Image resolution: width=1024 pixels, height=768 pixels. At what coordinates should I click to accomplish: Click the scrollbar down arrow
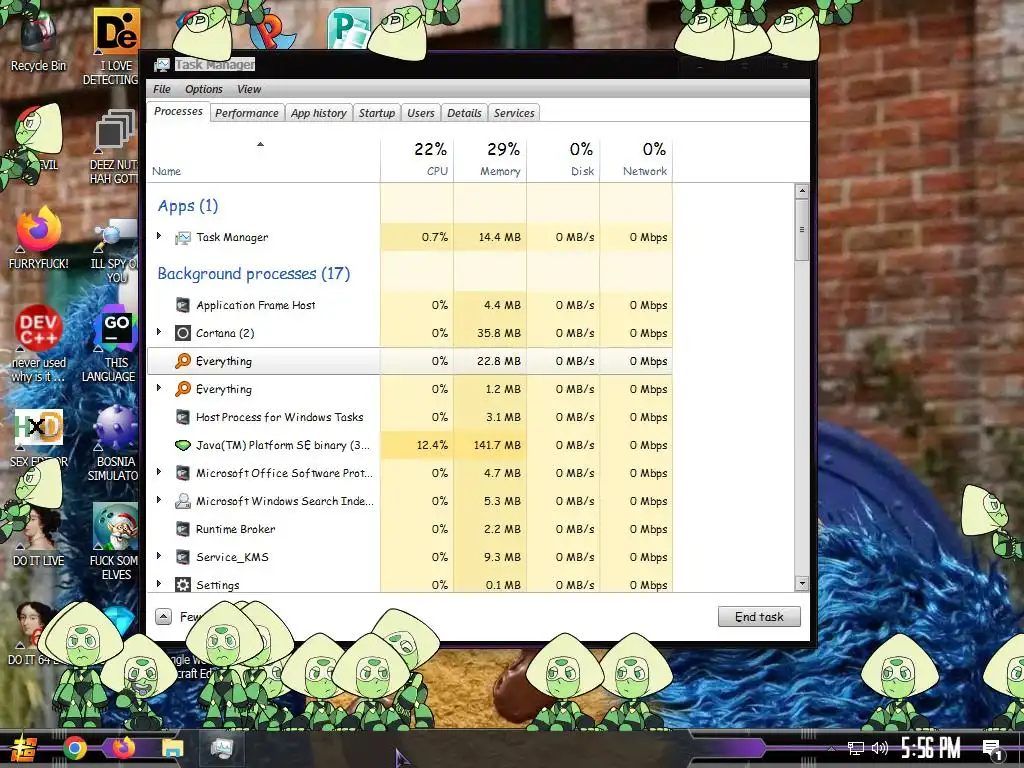click(x=802, y=584)
